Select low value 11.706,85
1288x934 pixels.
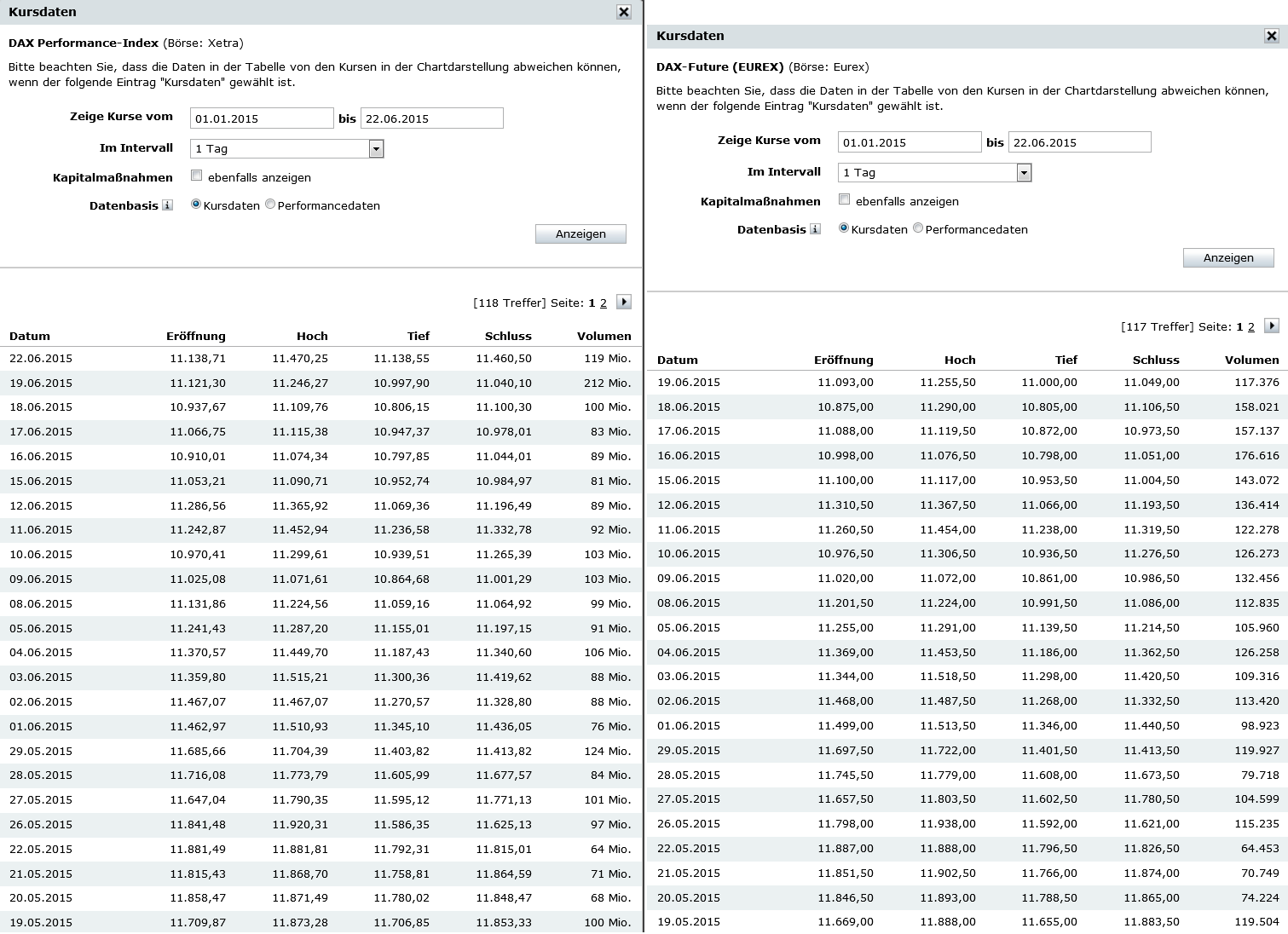(x=401, y=923)
